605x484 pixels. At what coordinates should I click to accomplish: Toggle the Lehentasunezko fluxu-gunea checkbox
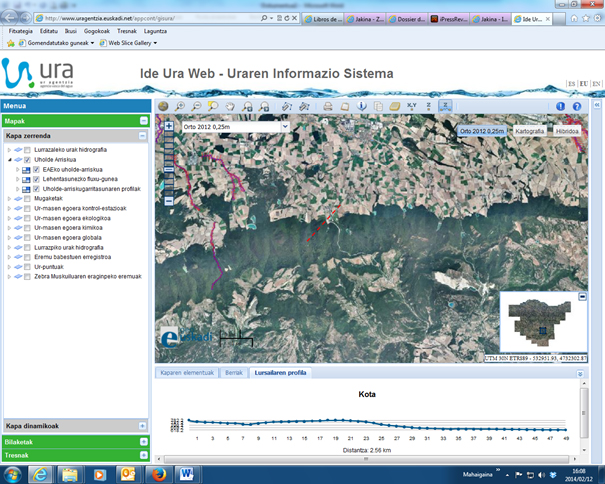(37, 179)
